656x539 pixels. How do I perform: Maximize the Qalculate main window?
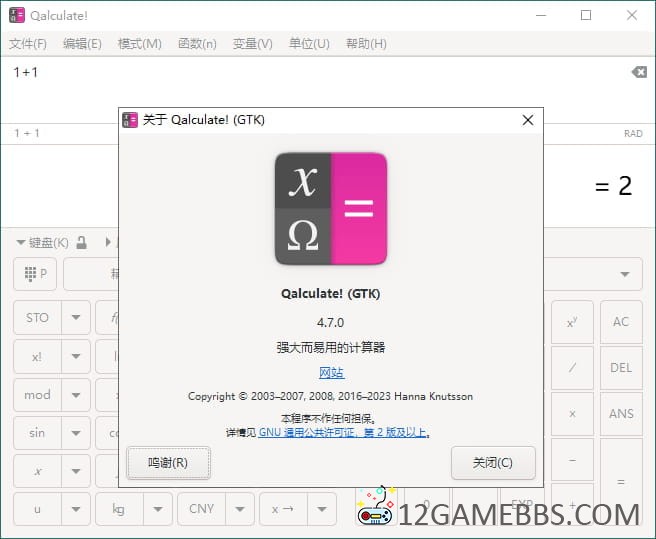click(586, 15)
